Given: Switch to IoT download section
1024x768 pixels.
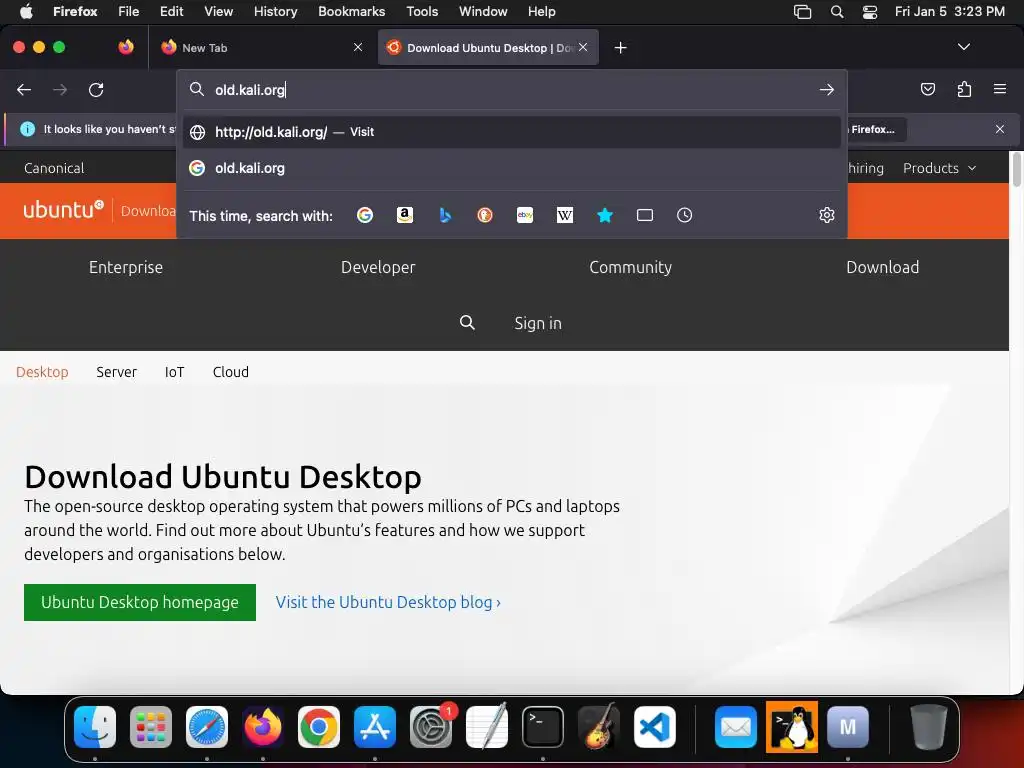Looking at the screenshot, I should (174, 372).
